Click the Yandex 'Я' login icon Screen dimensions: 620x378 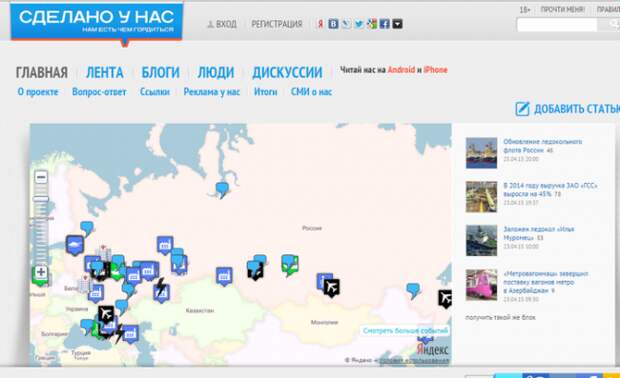(321, 24)
